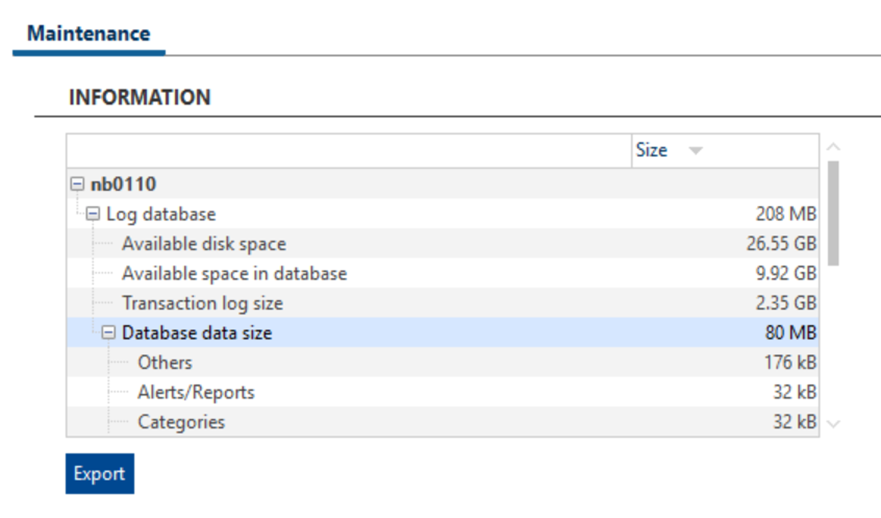Select the Available space in database row

[x=443, y=273]
